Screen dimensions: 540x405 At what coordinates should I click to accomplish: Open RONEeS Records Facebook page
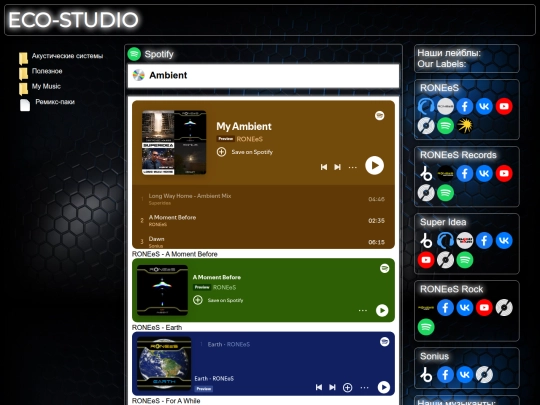click(x=465, y=174)
